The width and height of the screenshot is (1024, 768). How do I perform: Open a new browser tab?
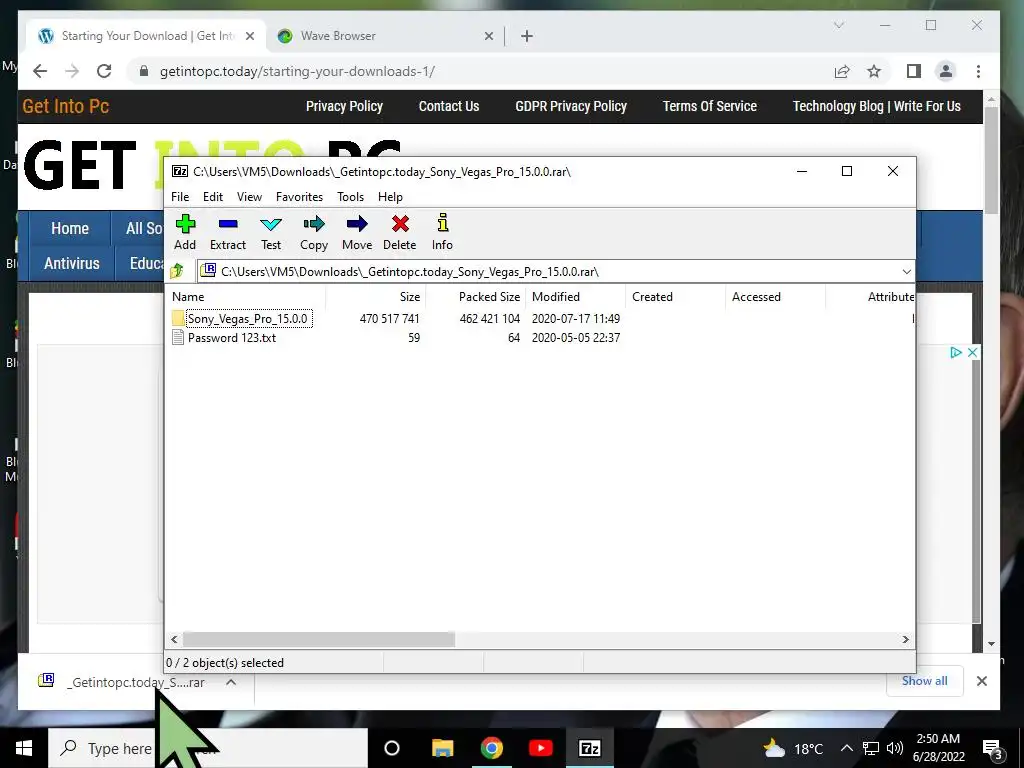pos(527,36)
